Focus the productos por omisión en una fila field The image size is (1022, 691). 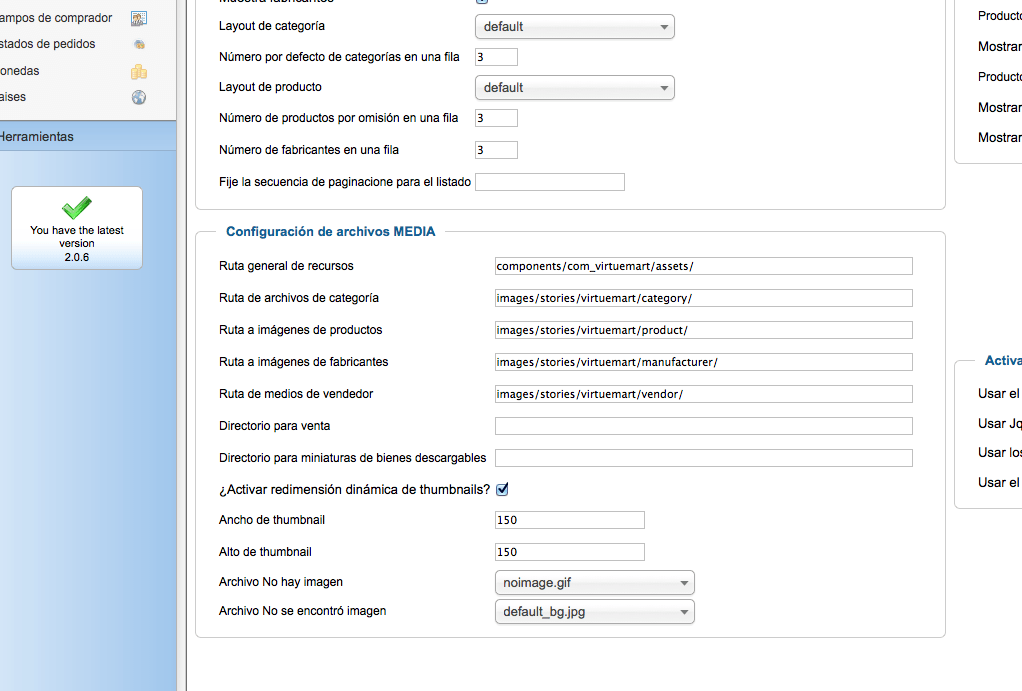click(x=497, y=118)
